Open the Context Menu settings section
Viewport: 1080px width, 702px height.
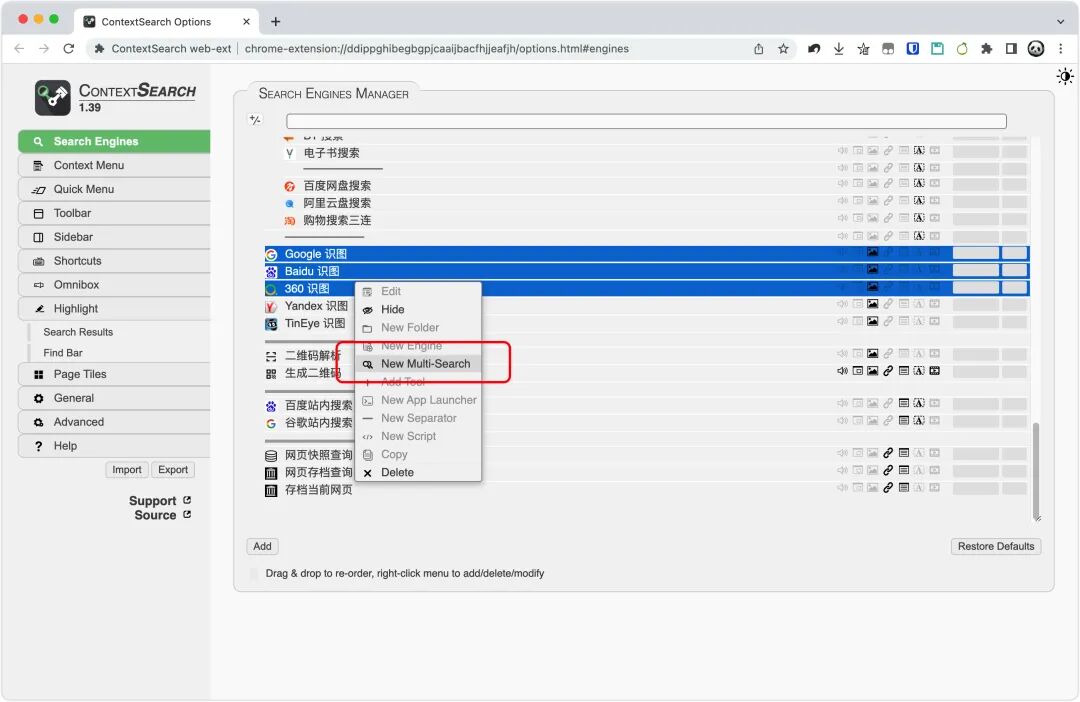(x=114, y=165)
